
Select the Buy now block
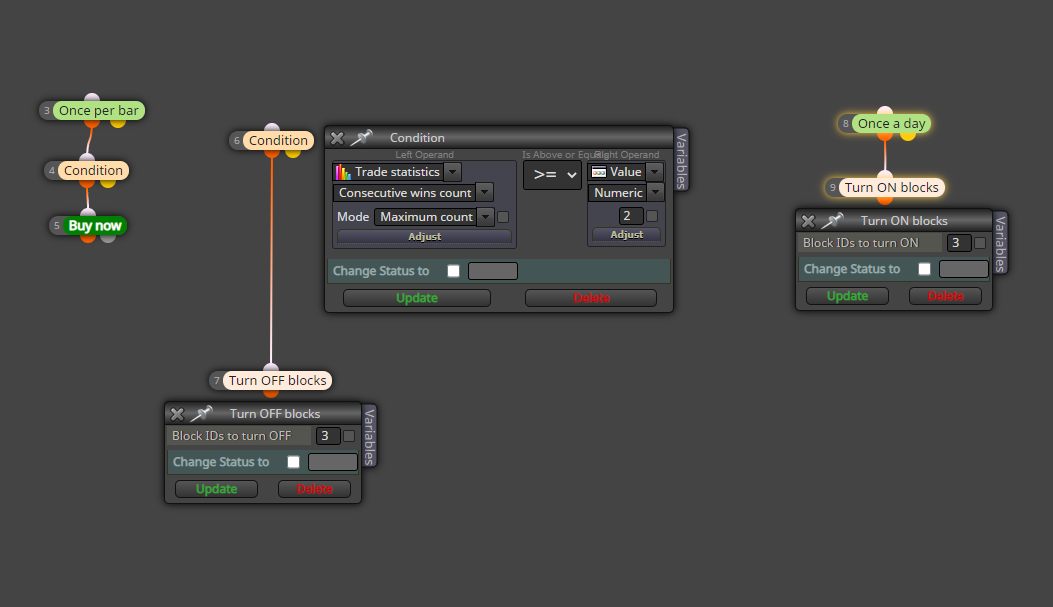(x=95, y=226)
